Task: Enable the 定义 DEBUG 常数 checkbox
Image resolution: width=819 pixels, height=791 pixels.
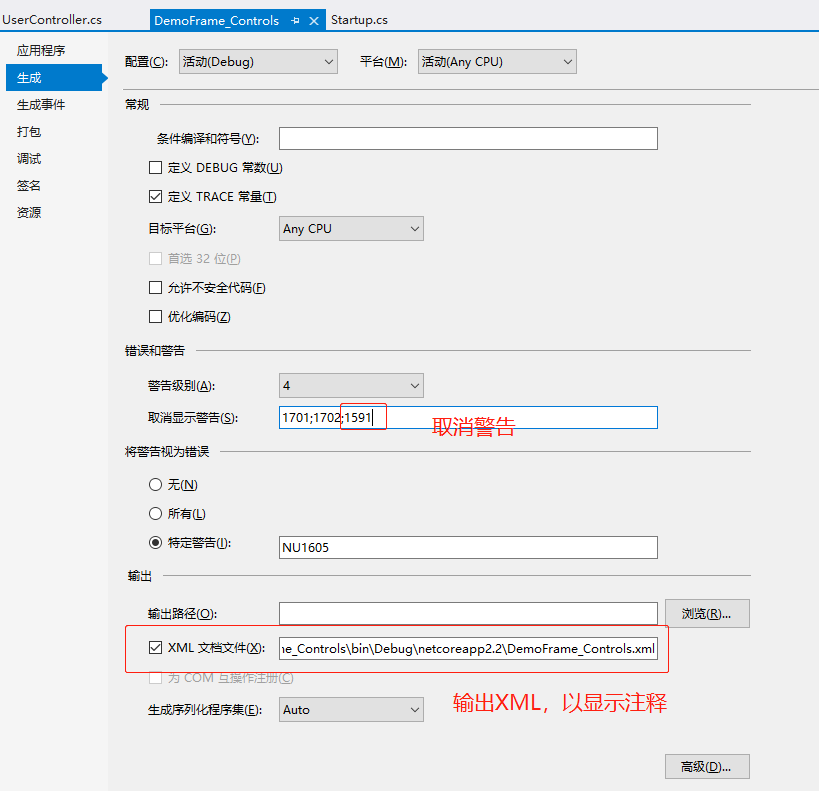Action: (155, 168)
